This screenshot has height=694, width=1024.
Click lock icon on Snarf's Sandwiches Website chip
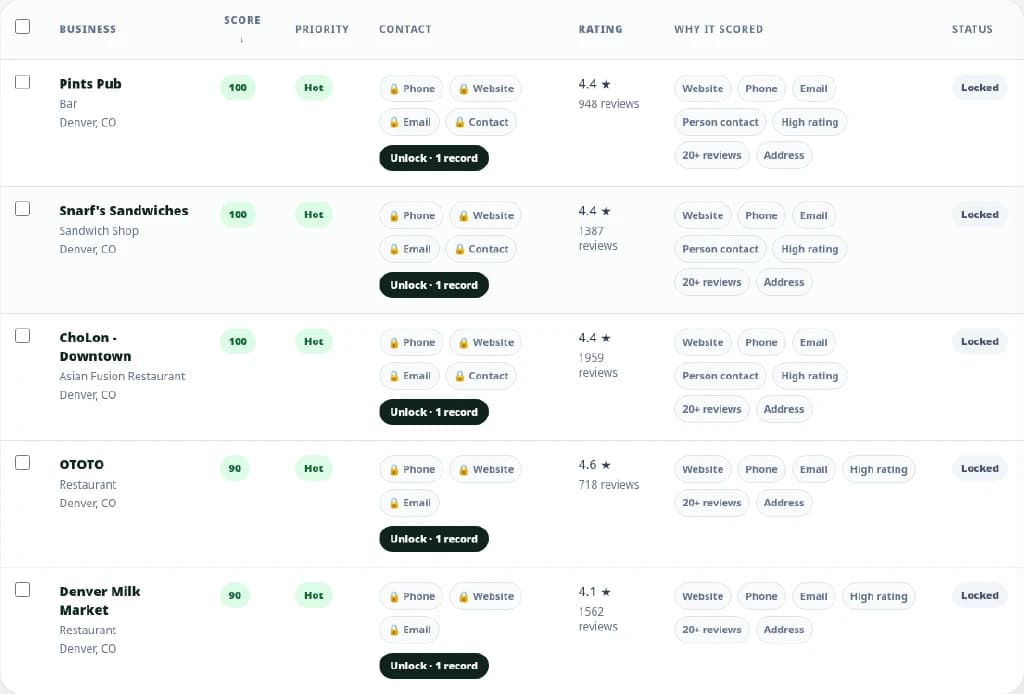[x=464, y=215]
